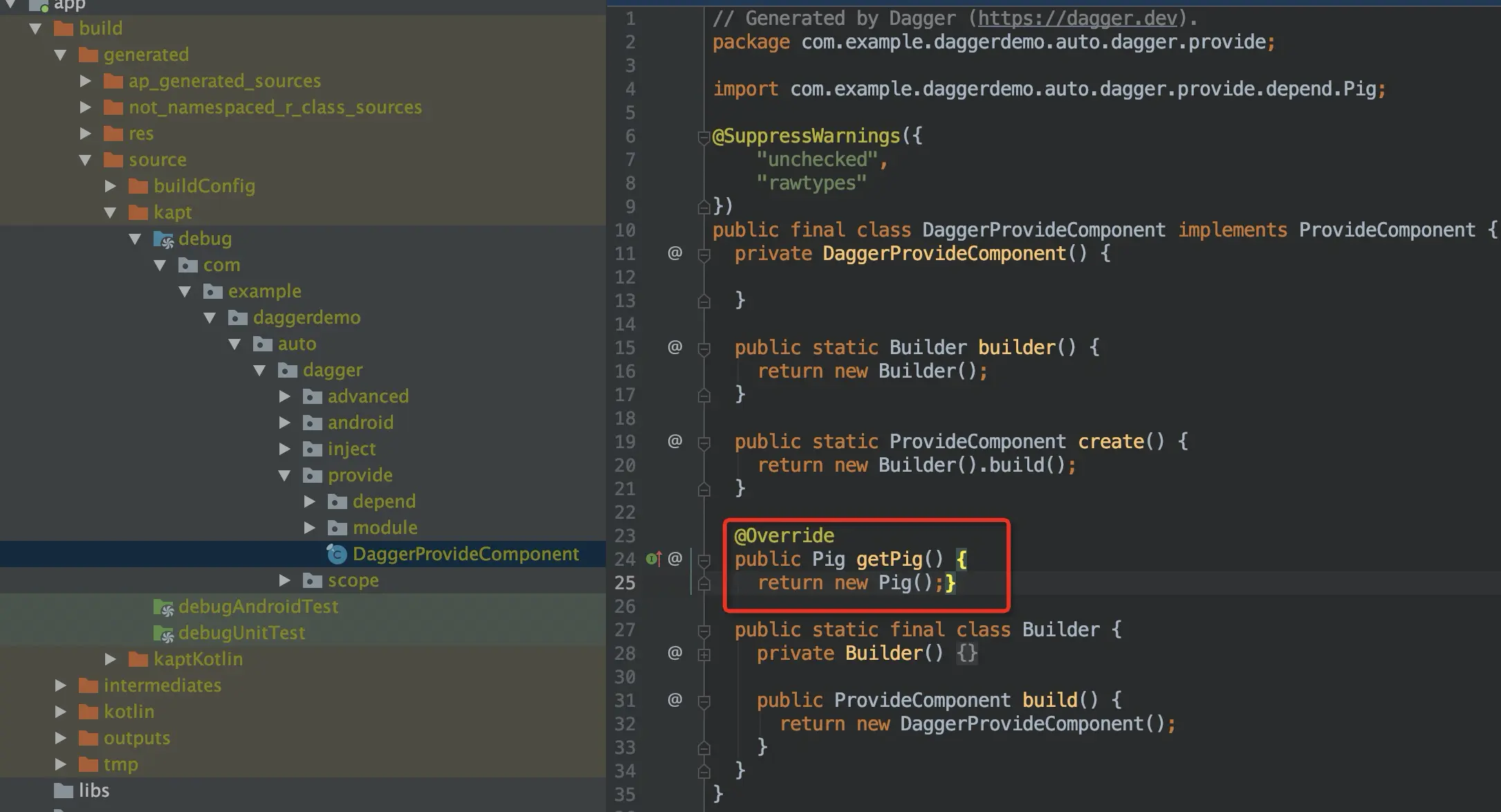Click the override gutter icon on line 24

pyautogui.click(x=653, y=559)
